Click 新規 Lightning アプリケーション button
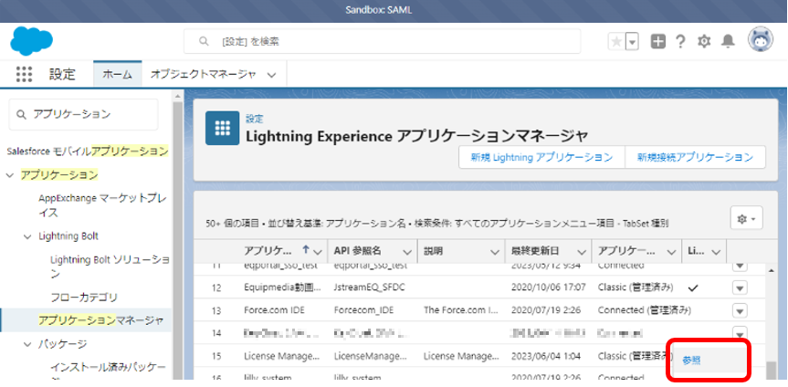The height and width of the screenshot is (387, 788). pos(542,157)
